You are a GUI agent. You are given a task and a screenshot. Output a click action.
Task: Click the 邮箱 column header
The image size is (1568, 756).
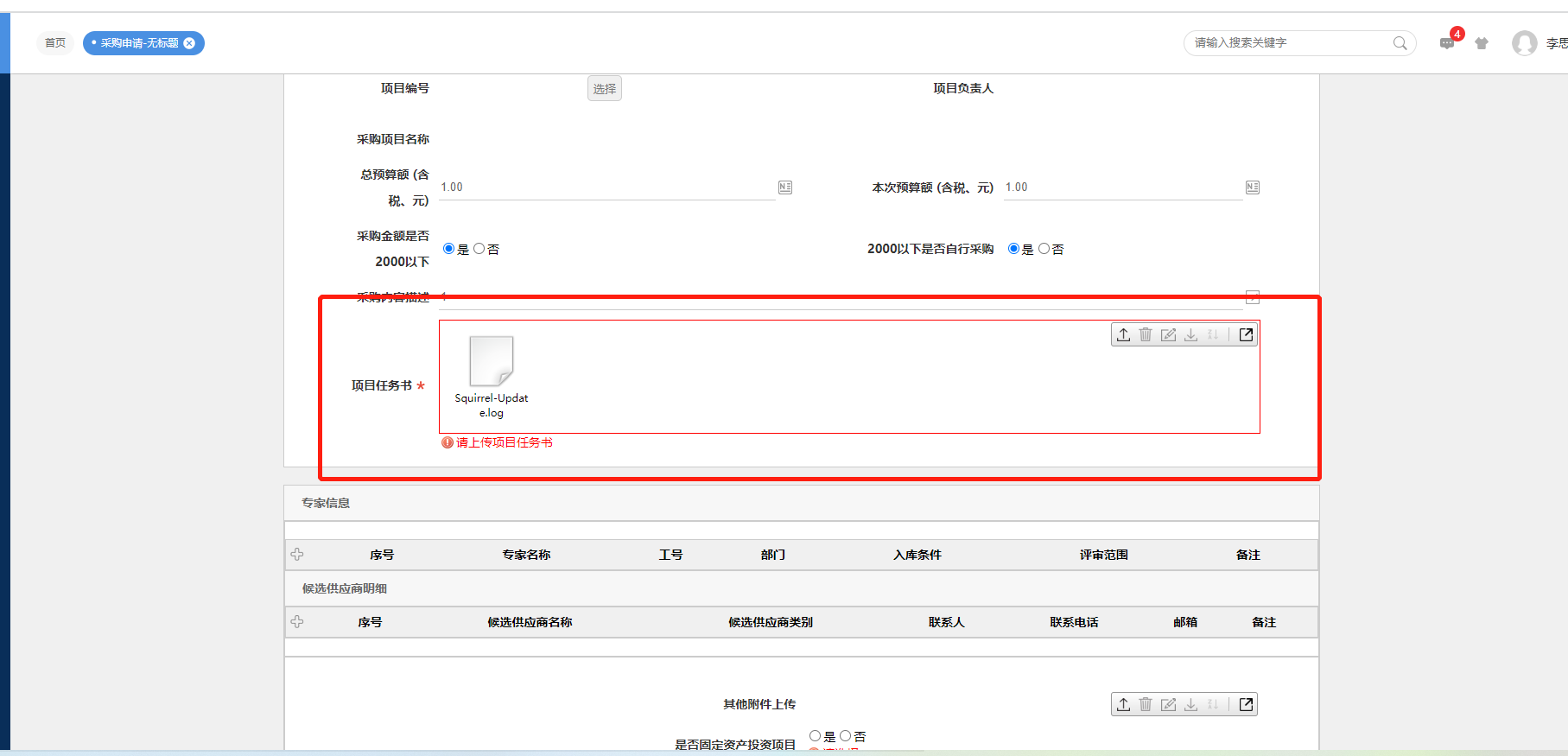(x=1185, y=622)
